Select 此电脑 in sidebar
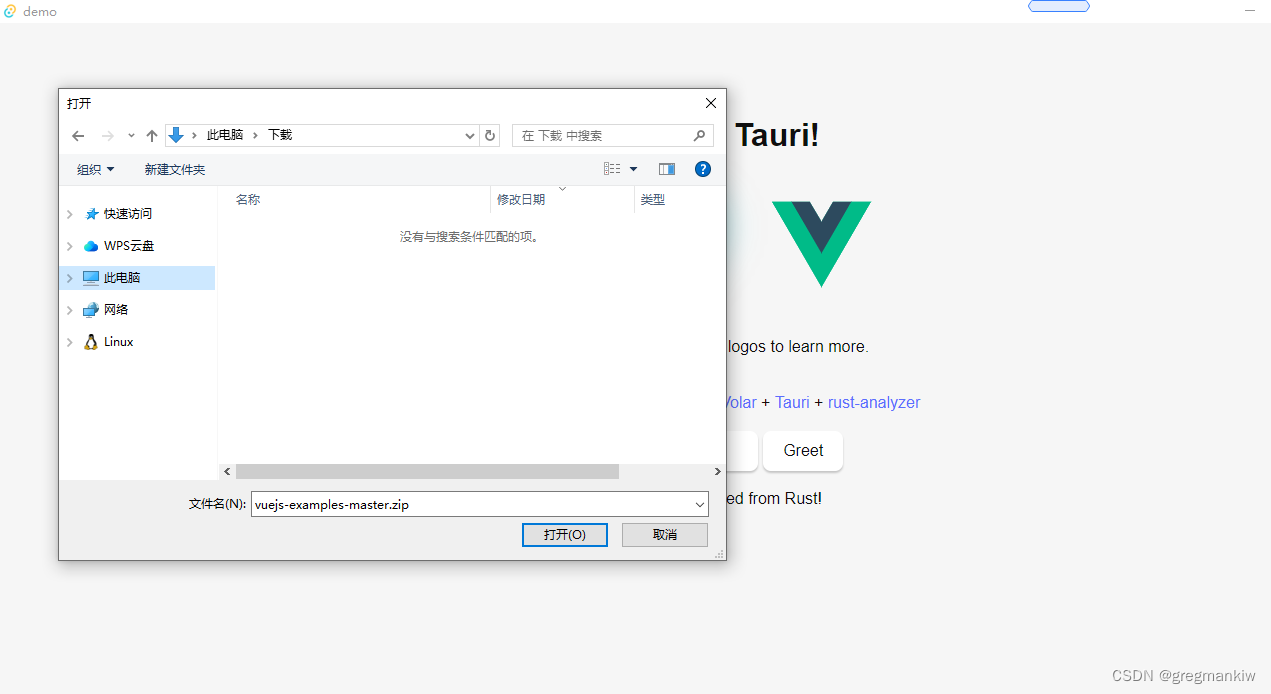1271x694 pixels. click(122, 278)
